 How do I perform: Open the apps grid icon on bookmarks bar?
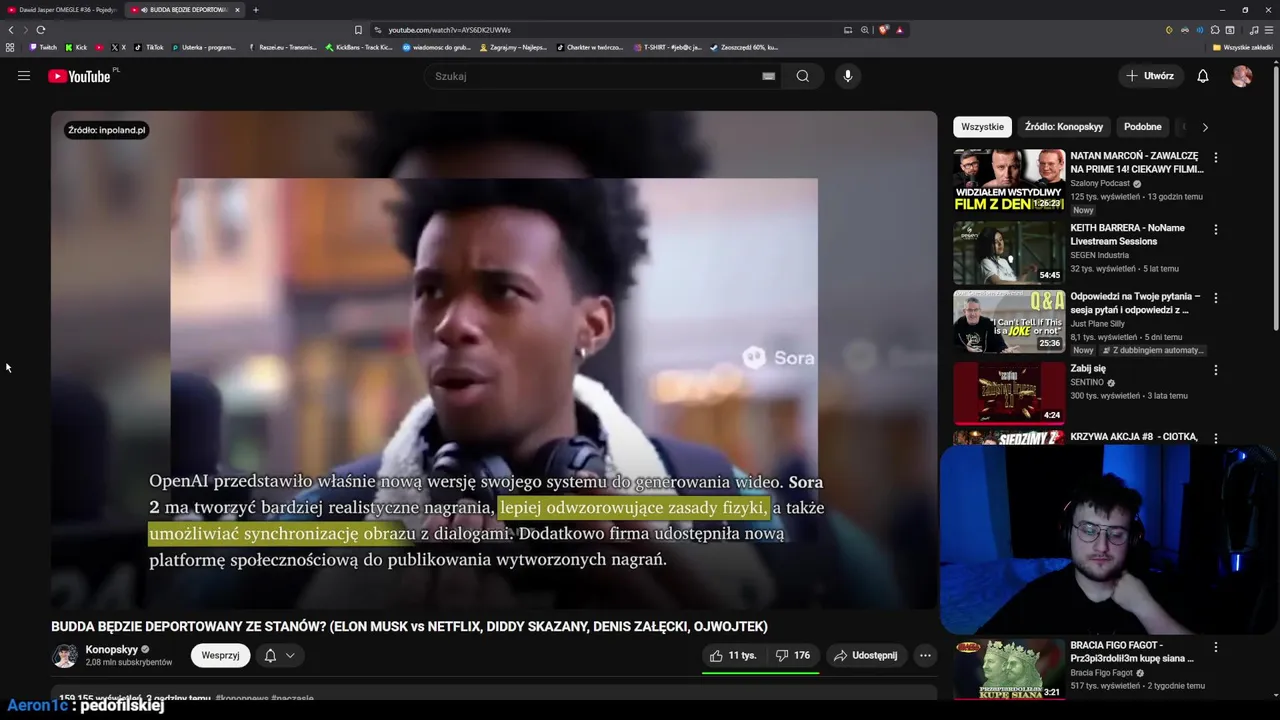[x=10, y=47]
